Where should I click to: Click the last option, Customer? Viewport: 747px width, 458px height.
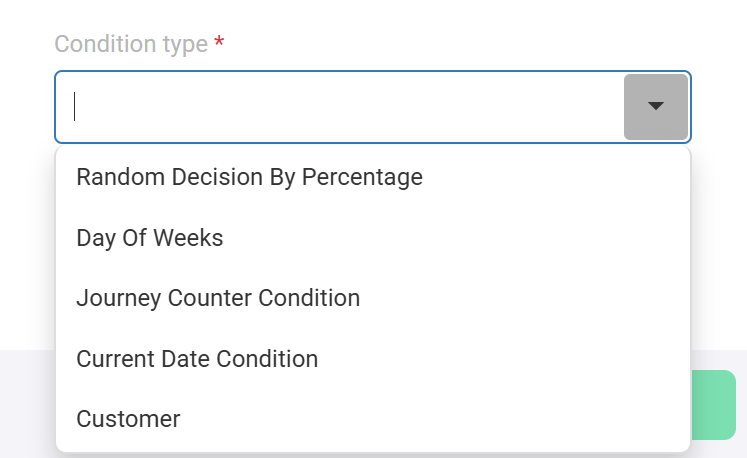click(128, 419)
